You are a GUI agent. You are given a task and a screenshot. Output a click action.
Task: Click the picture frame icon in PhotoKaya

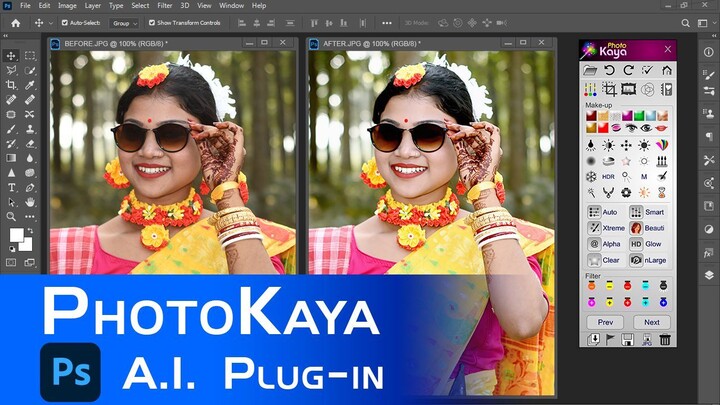pyautogui.click(x=628, y=89)
